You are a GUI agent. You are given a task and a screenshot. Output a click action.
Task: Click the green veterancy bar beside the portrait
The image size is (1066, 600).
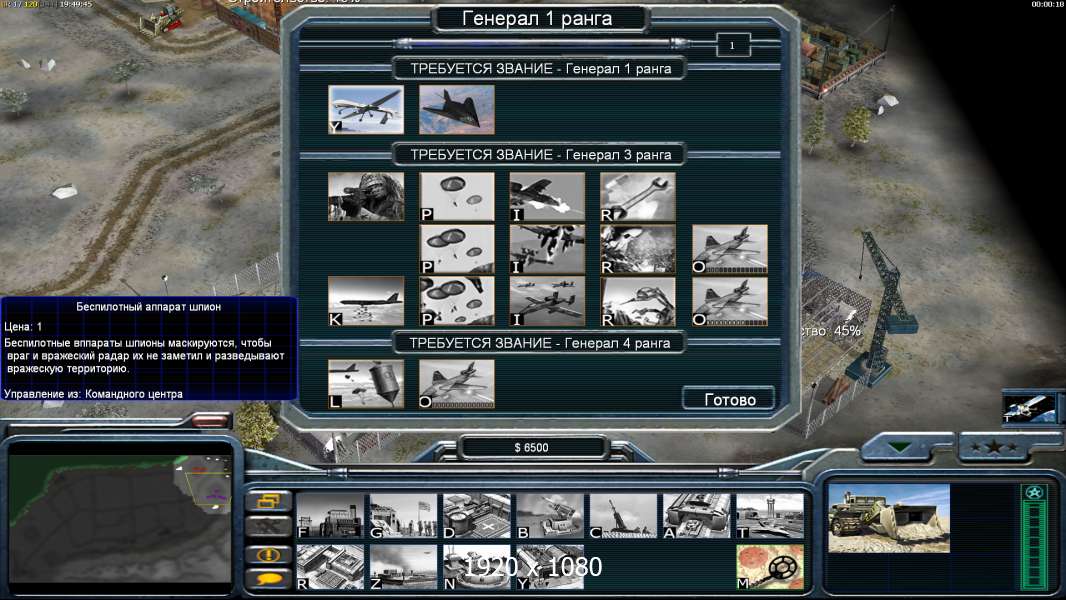pos(1034,536)
